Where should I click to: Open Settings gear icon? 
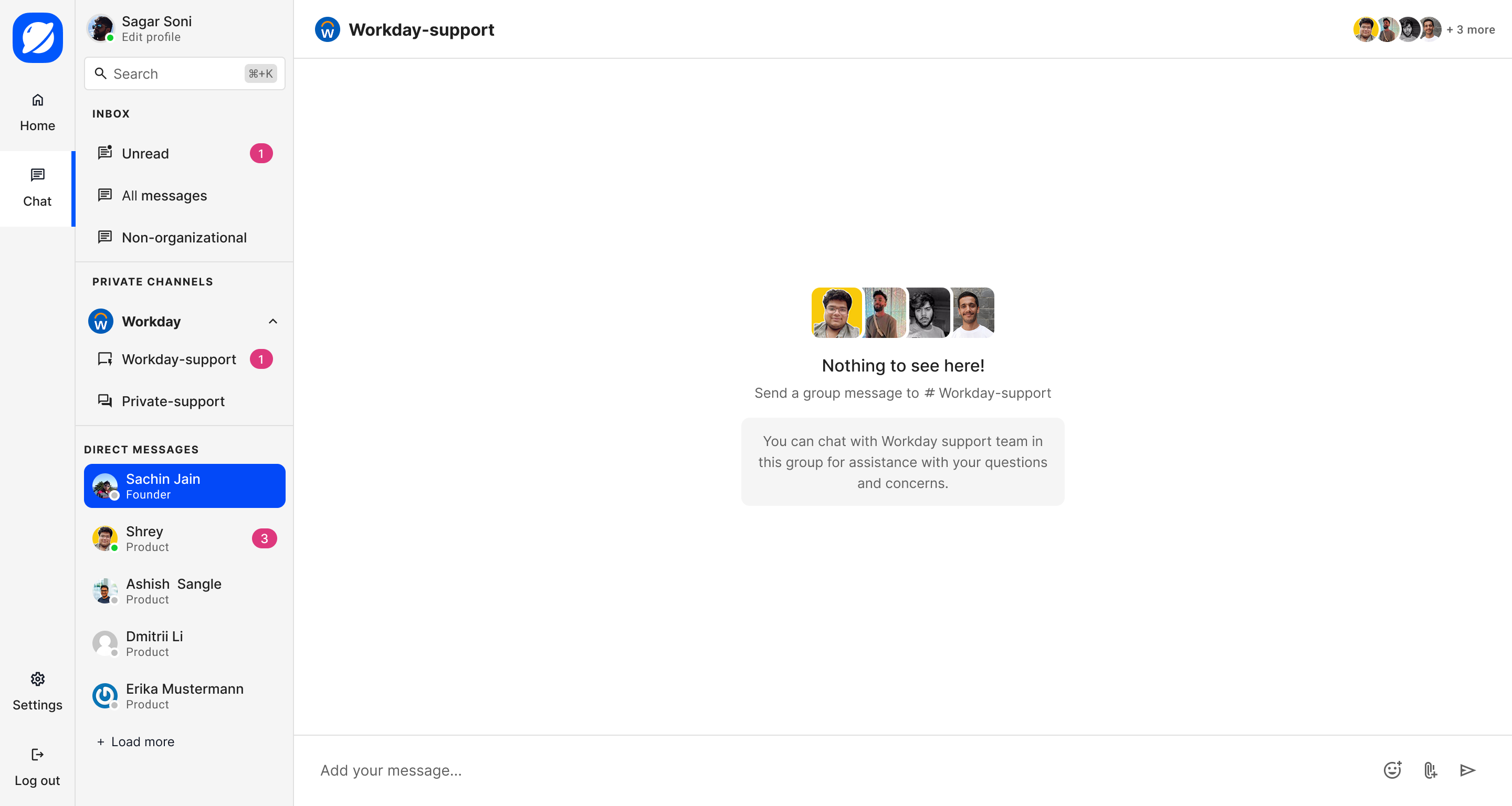(38, 678)
